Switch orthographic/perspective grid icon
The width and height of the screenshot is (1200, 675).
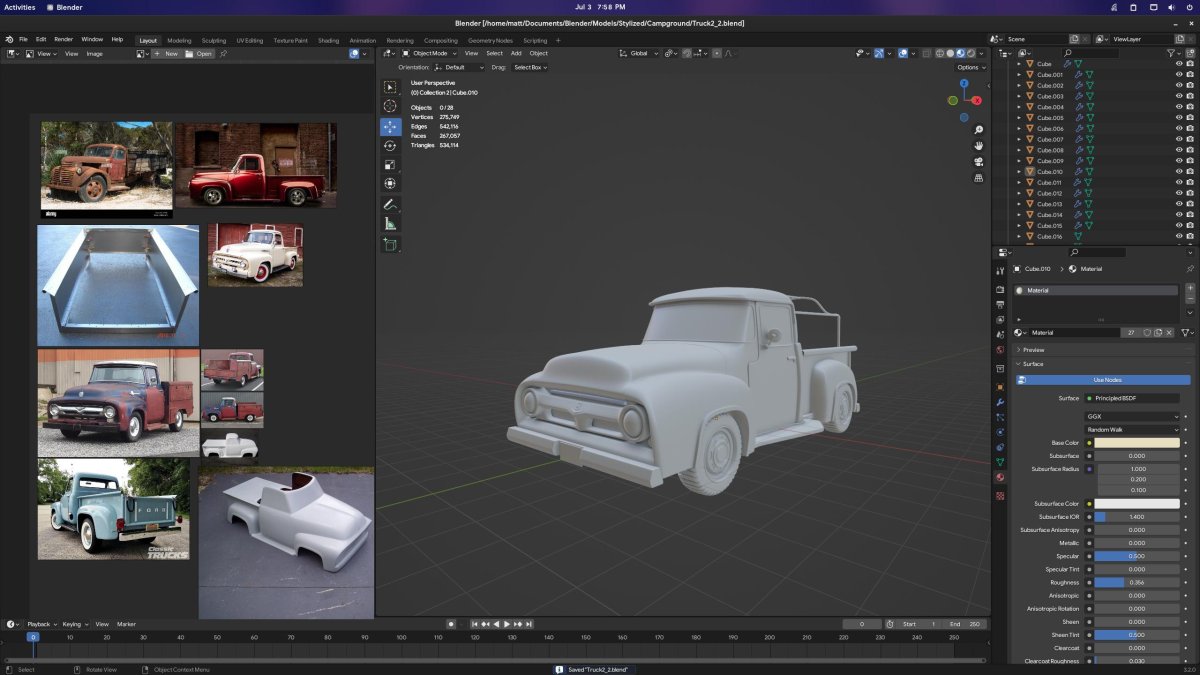tap(979, 178)
